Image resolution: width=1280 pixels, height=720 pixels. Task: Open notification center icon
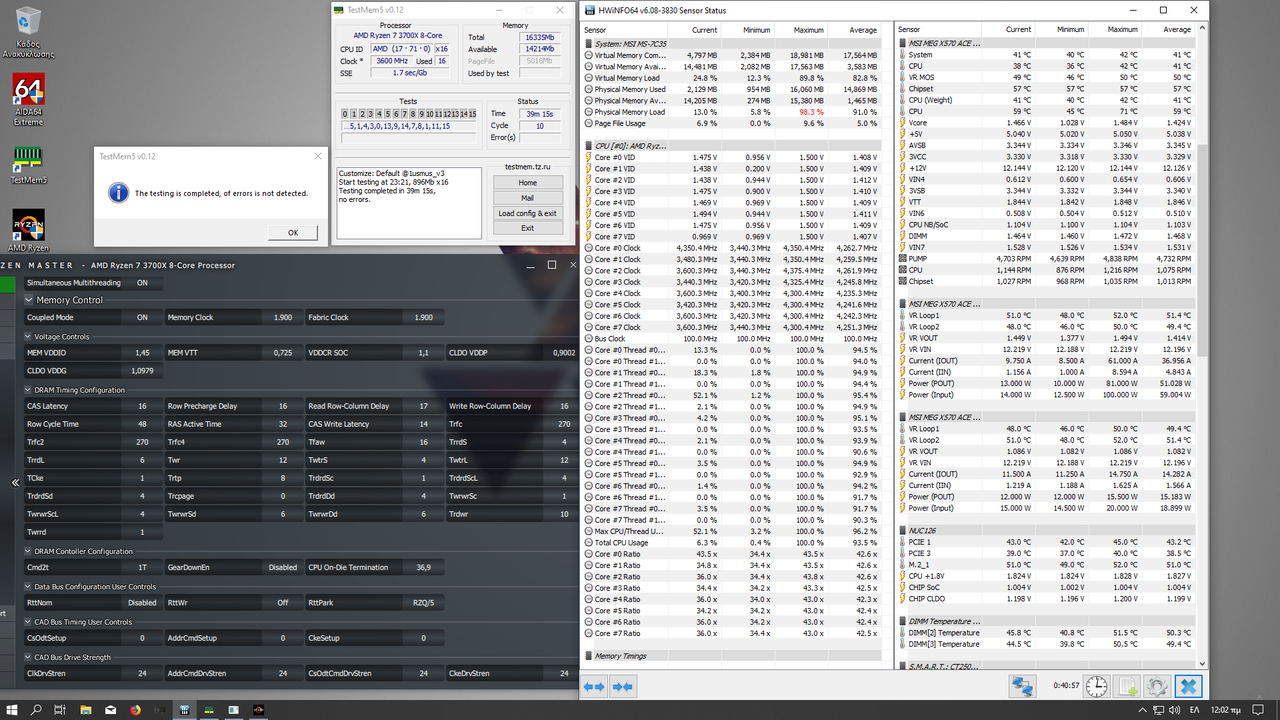[x=1258, y=710]
